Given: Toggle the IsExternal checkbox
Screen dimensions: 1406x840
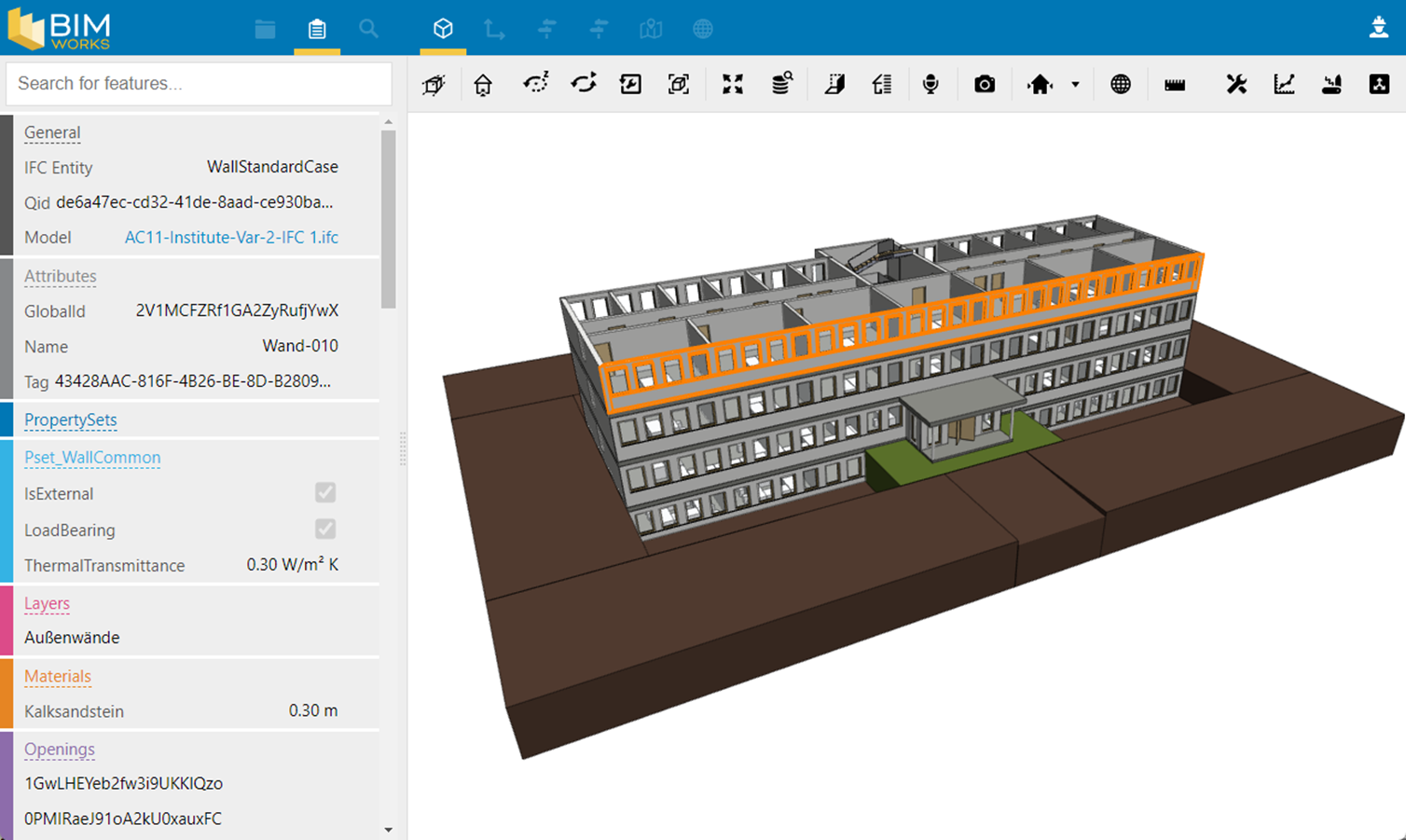Looking at the screenshot, I should 325,492.
